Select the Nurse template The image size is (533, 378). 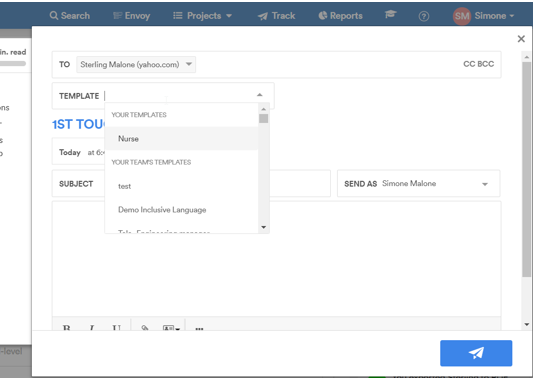point(182,139)
